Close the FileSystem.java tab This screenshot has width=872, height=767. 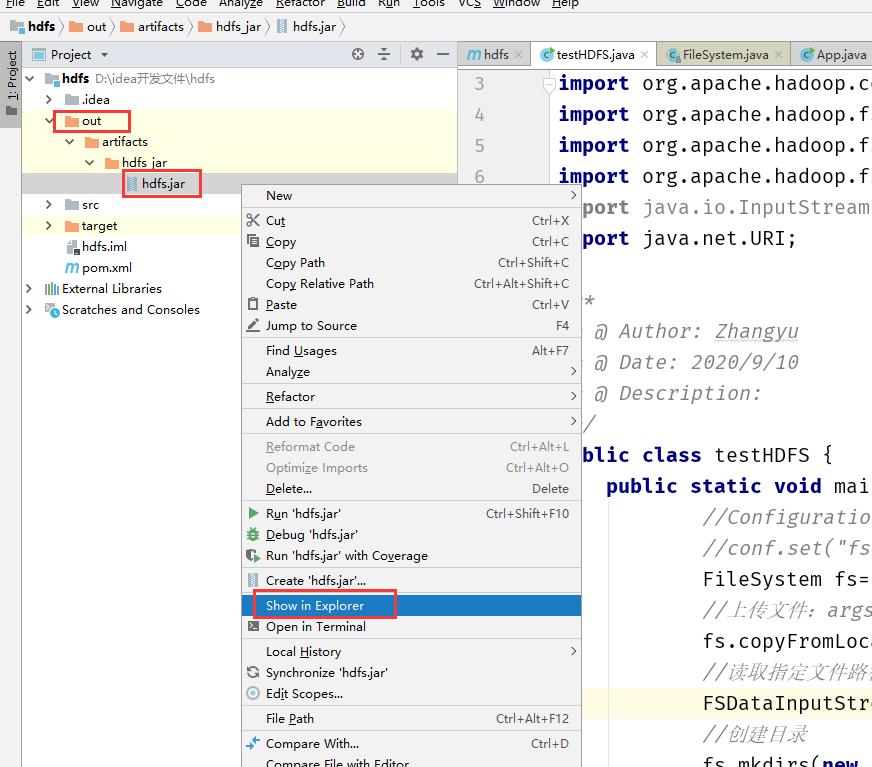point(779,55)
